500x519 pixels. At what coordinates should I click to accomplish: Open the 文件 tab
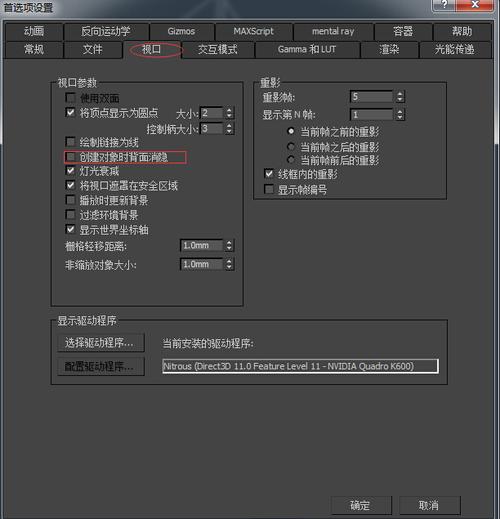93,50
